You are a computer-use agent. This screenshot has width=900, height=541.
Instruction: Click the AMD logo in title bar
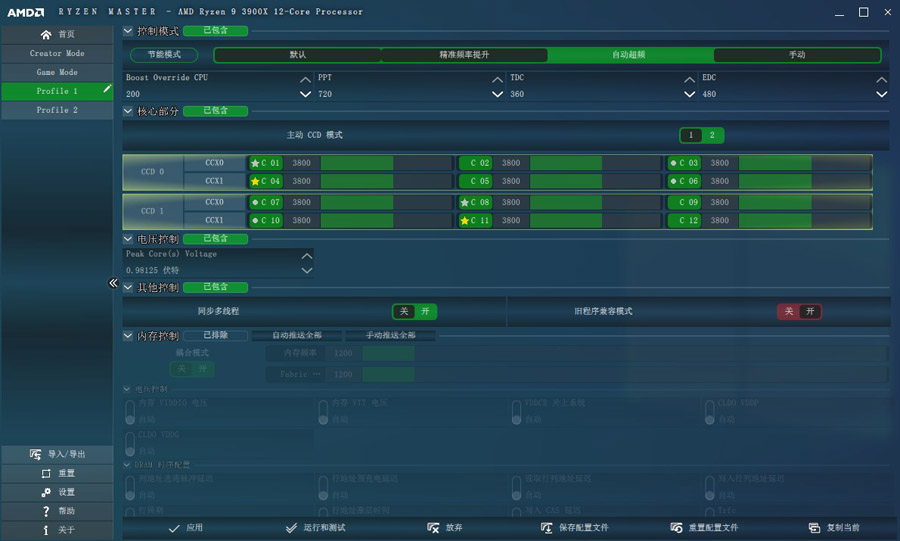coord(26,12)
